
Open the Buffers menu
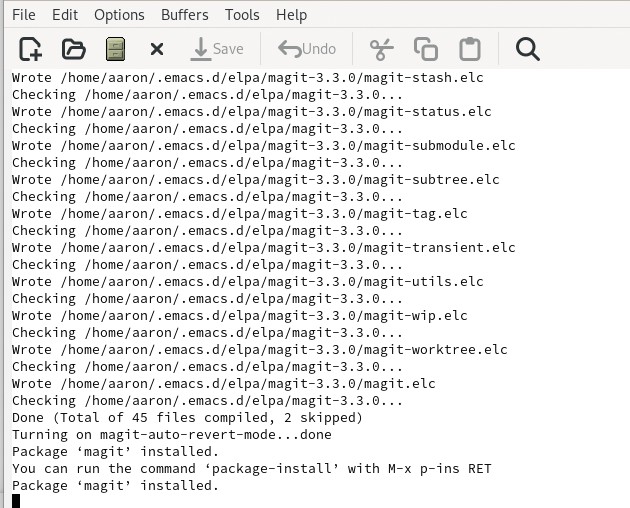pyautogui.click(x=185, y=15)
